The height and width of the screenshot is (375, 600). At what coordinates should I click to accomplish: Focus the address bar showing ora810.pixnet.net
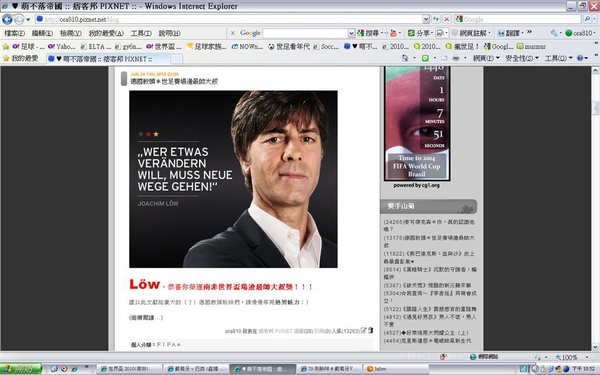tap(228, 19)
